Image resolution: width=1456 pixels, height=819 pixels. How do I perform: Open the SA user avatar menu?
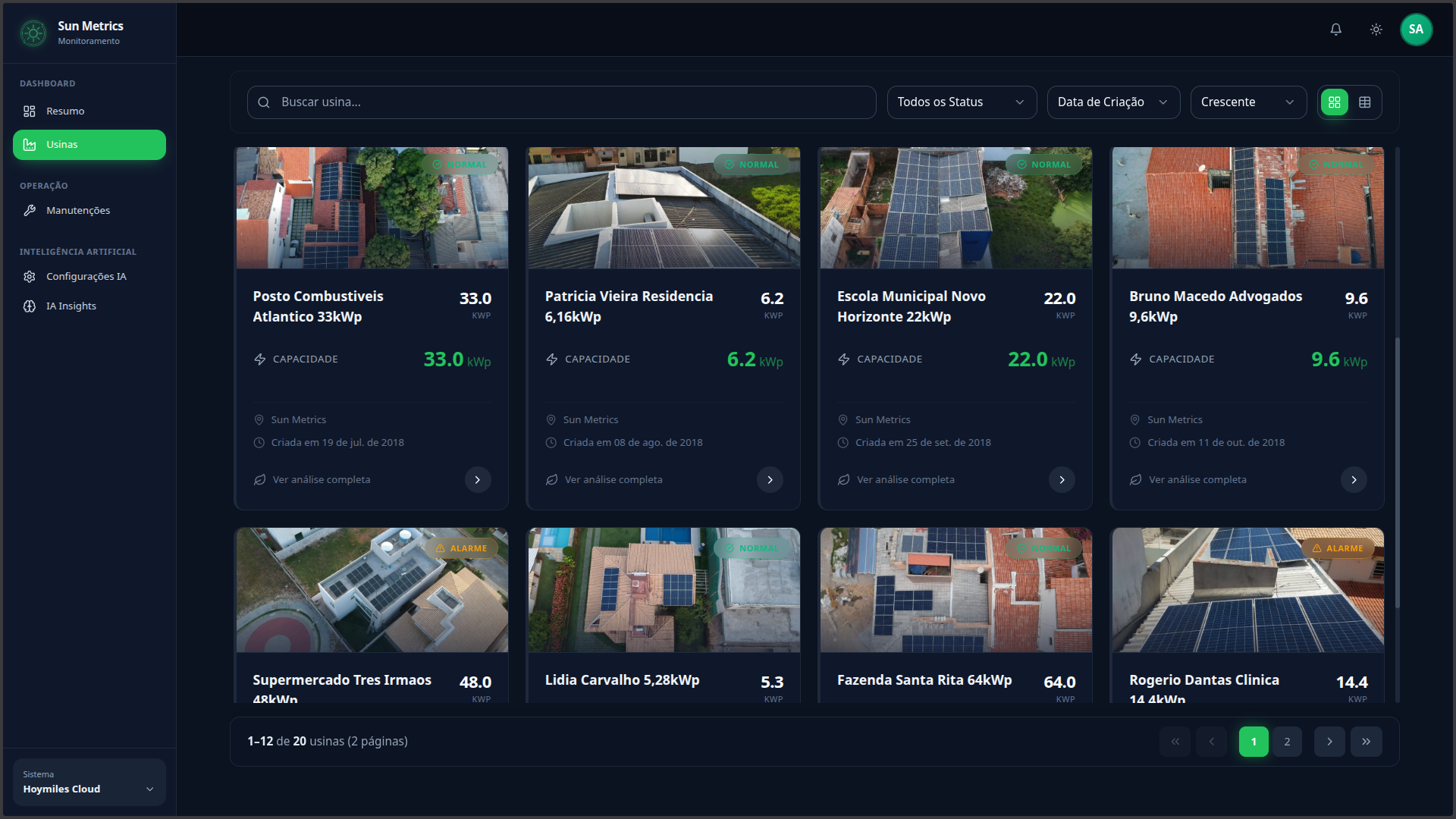[1416, 30]
